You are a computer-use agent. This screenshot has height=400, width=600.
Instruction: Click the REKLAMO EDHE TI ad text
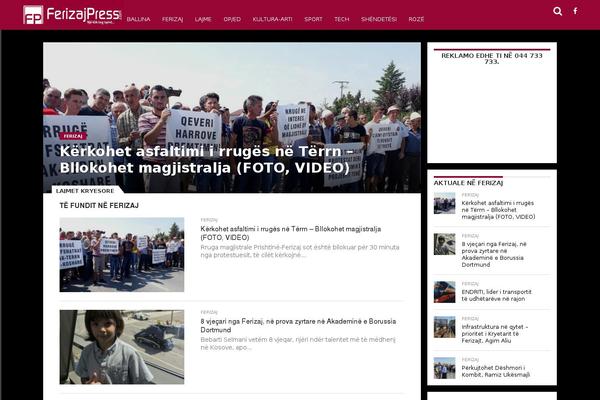click(492, 59)
